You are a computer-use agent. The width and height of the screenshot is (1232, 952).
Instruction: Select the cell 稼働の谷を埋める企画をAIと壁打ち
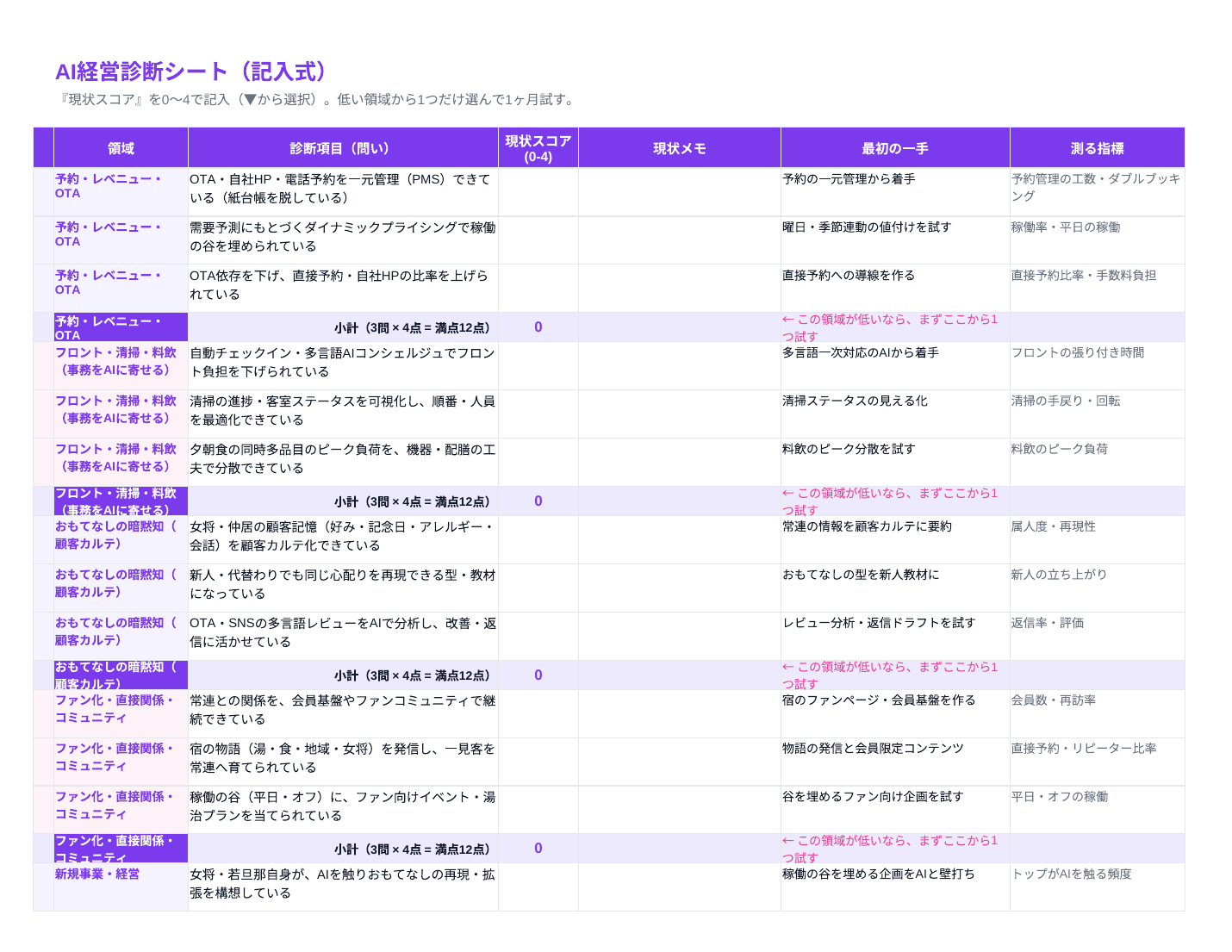[895, 887]
